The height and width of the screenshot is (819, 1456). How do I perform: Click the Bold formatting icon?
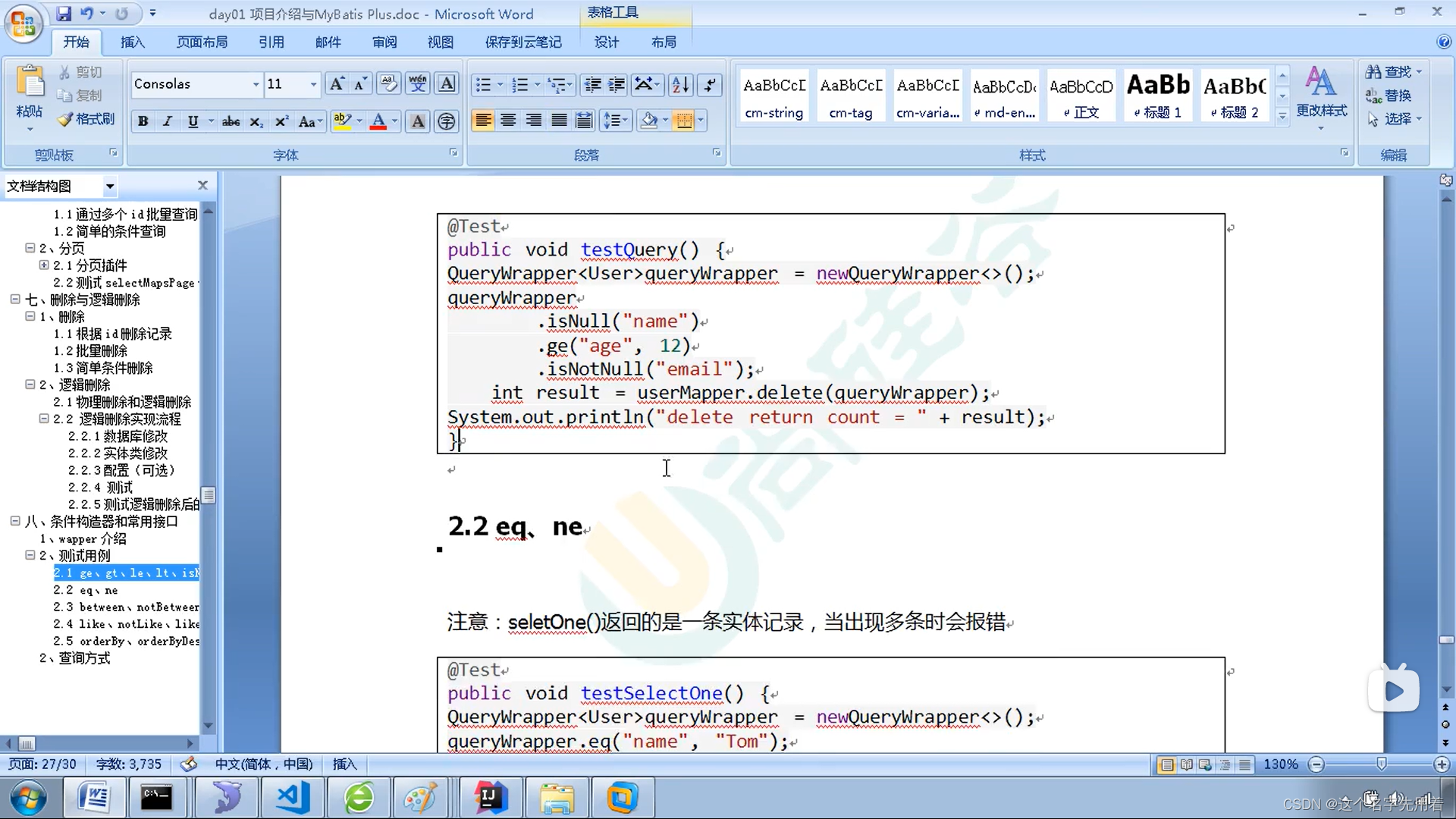click(143, 120)
